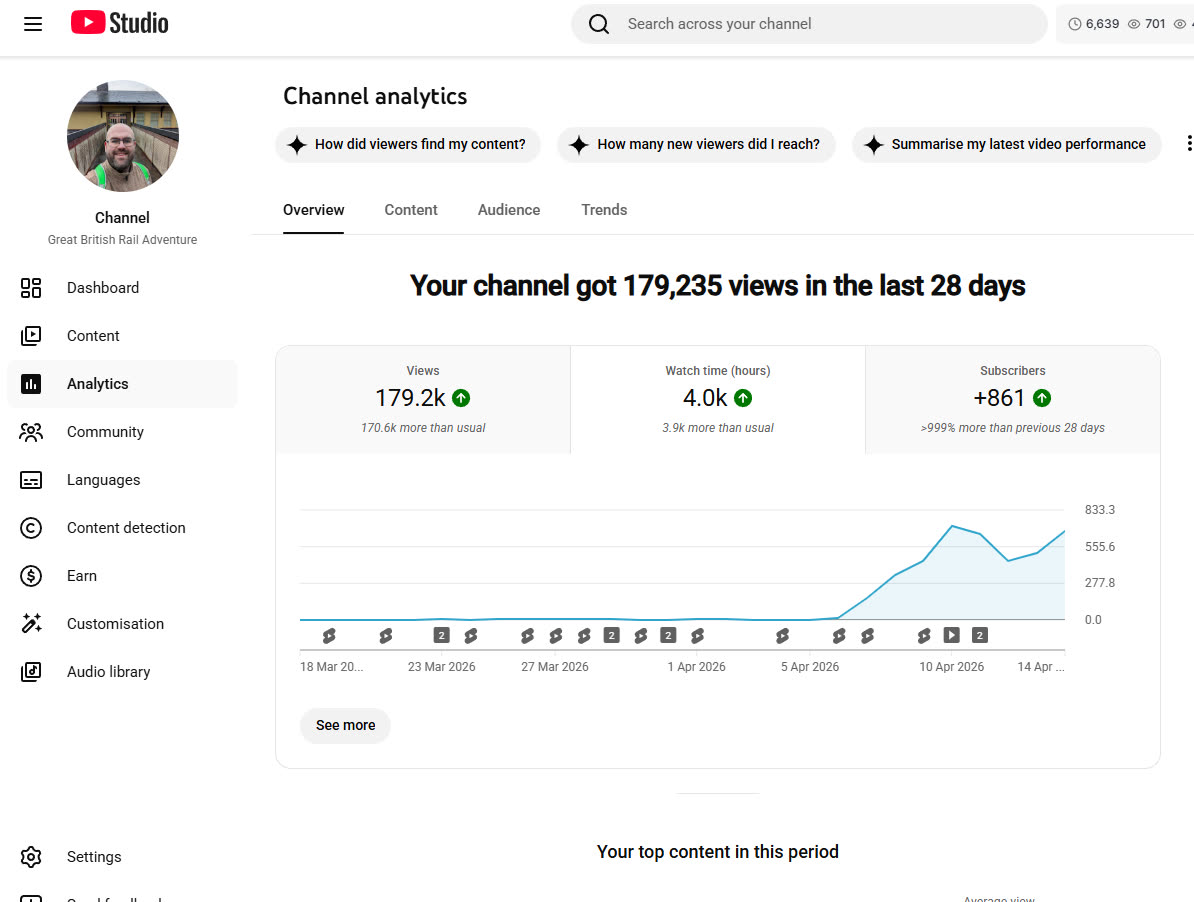Select the Watch time (hours) metric card
The width and height of the screenshot is (1194, 902).
[718, 400]
